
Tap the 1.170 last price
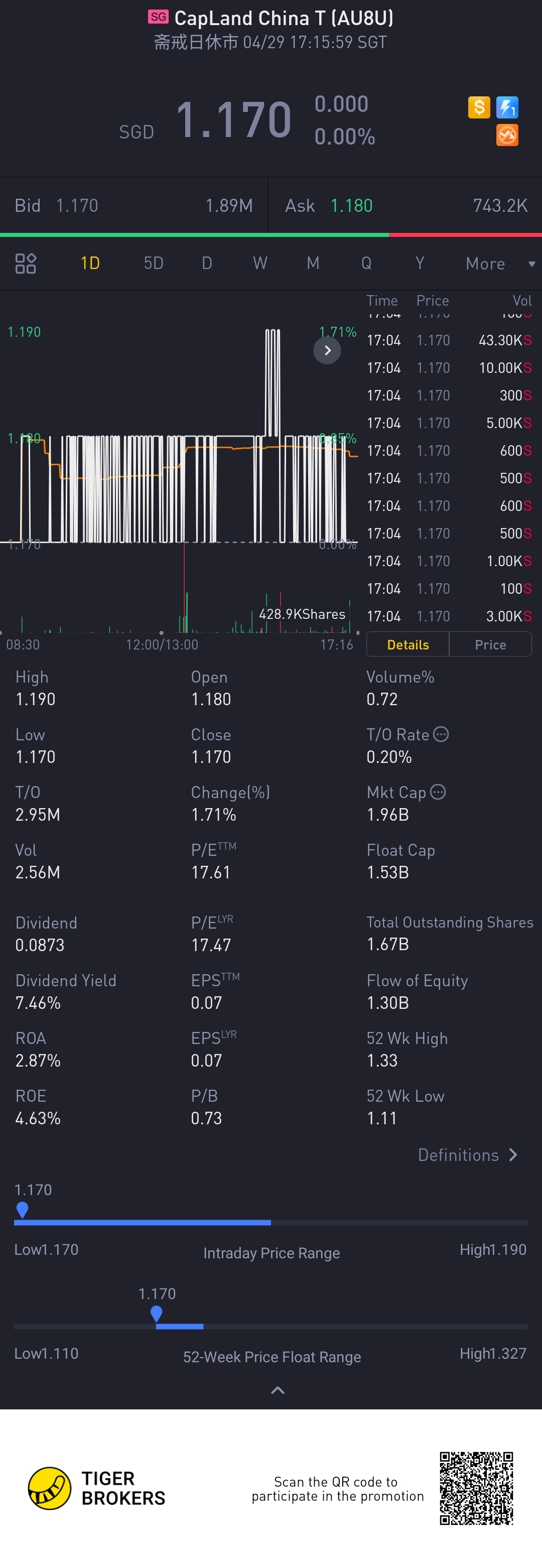(x=233, y=119)
